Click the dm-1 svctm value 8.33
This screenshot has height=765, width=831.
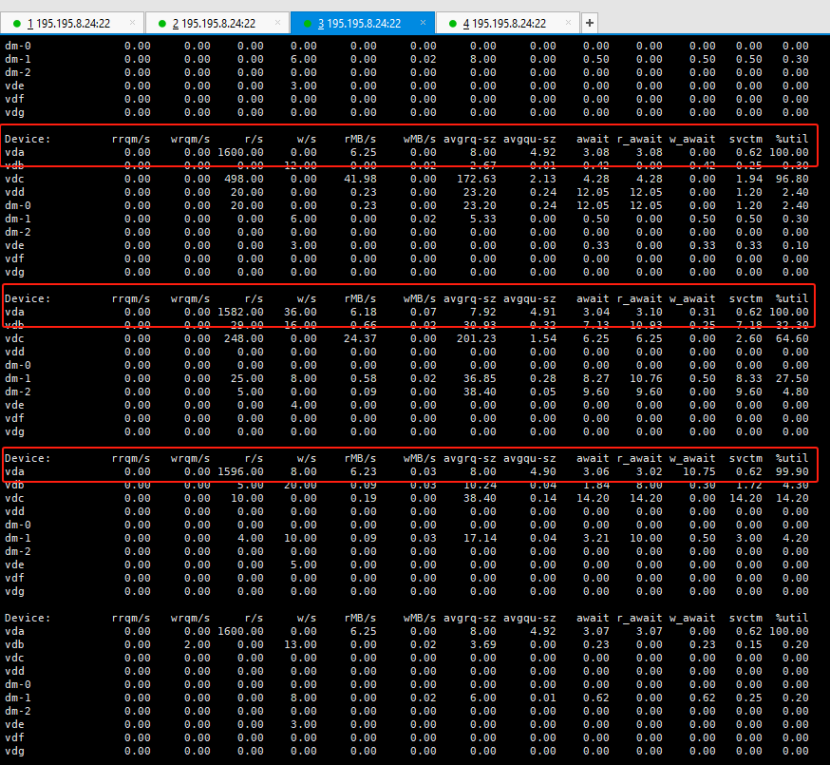pos(749,378)
